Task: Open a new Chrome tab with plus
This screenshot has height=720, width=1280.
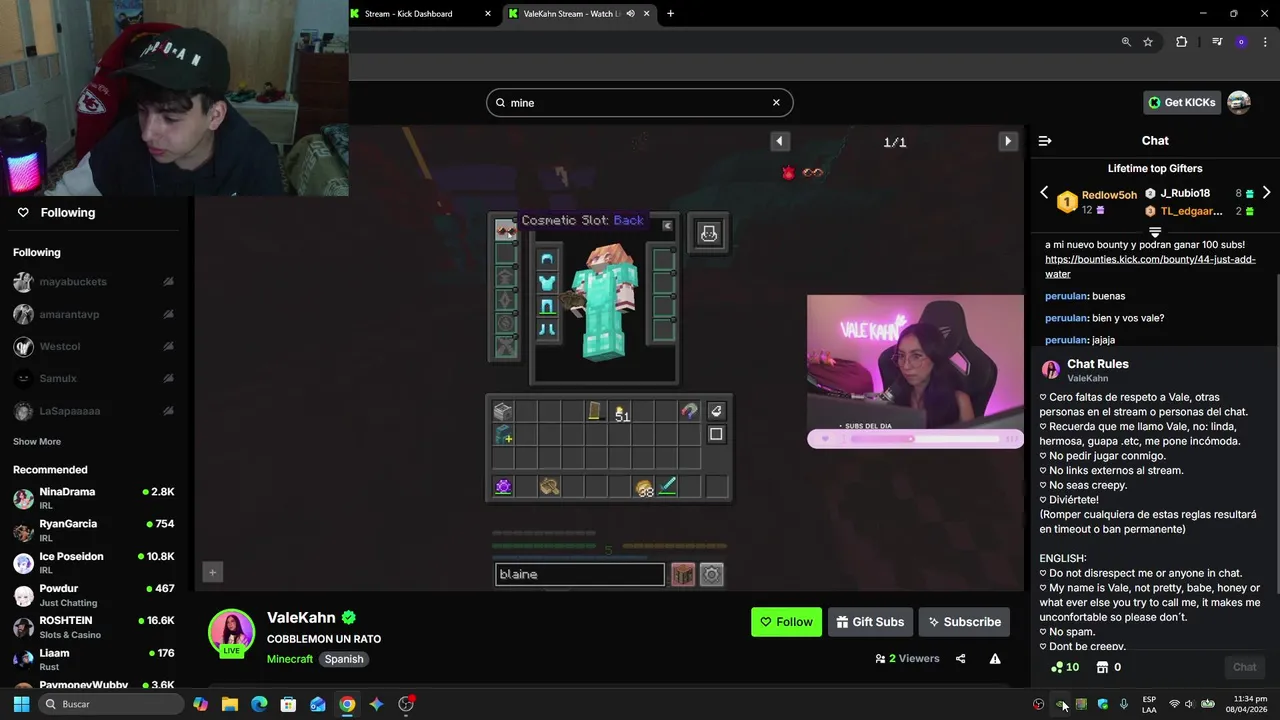Action: [670, 14]
